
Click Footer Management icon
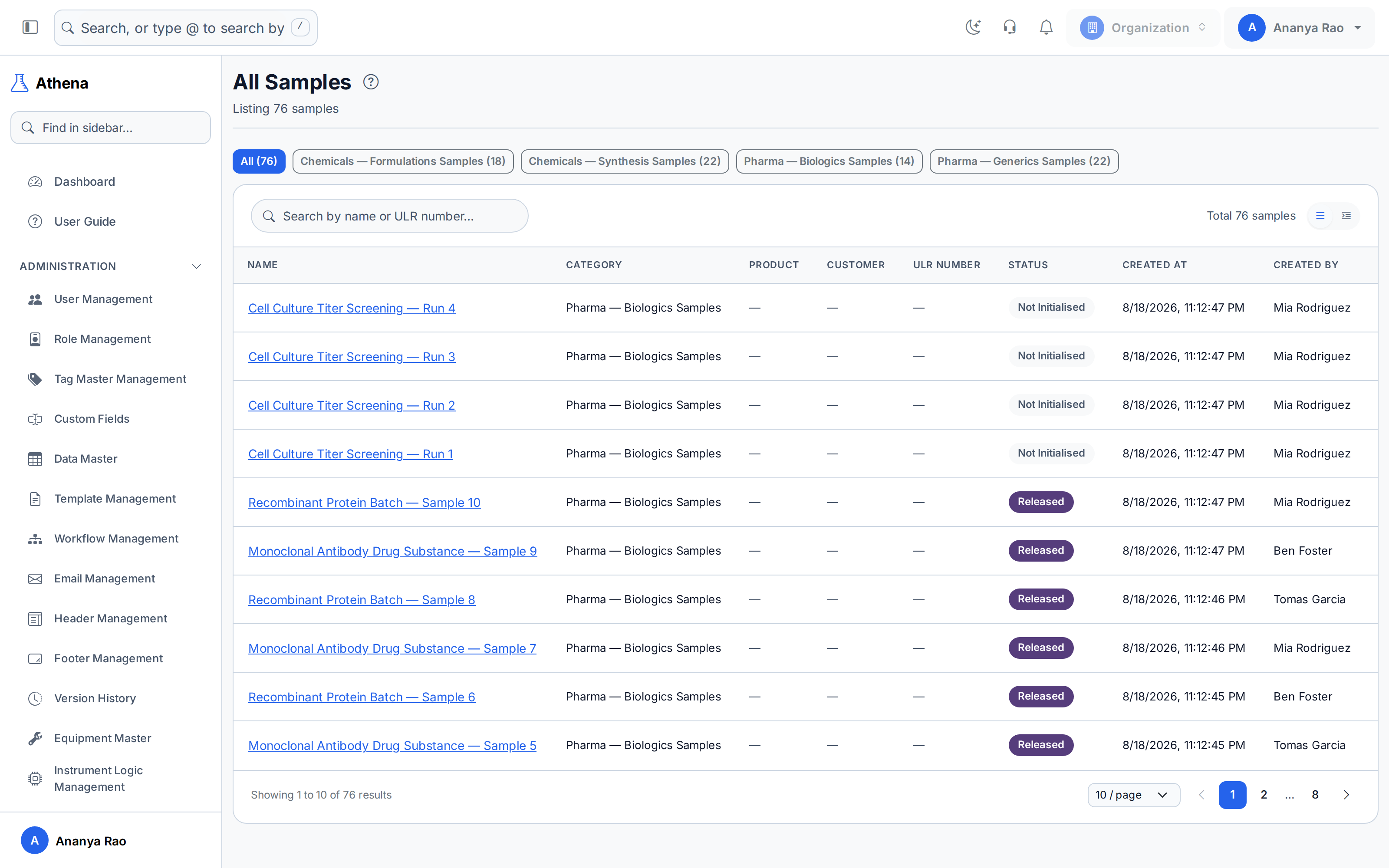click(35, 658)
